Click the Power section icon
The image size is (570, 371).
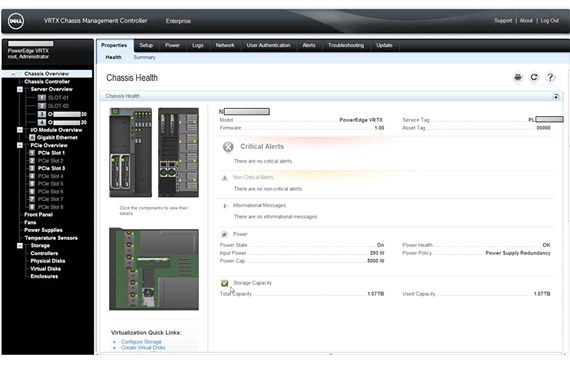point(225,234)
